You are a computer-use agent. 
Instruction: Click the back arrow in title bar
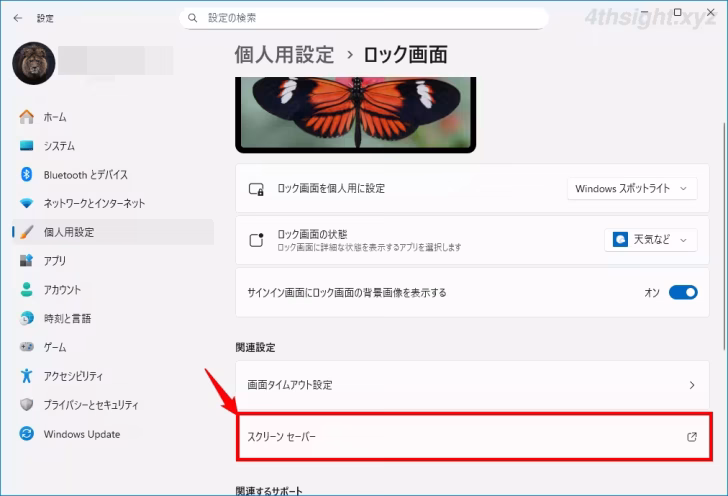tap(17, 18)
